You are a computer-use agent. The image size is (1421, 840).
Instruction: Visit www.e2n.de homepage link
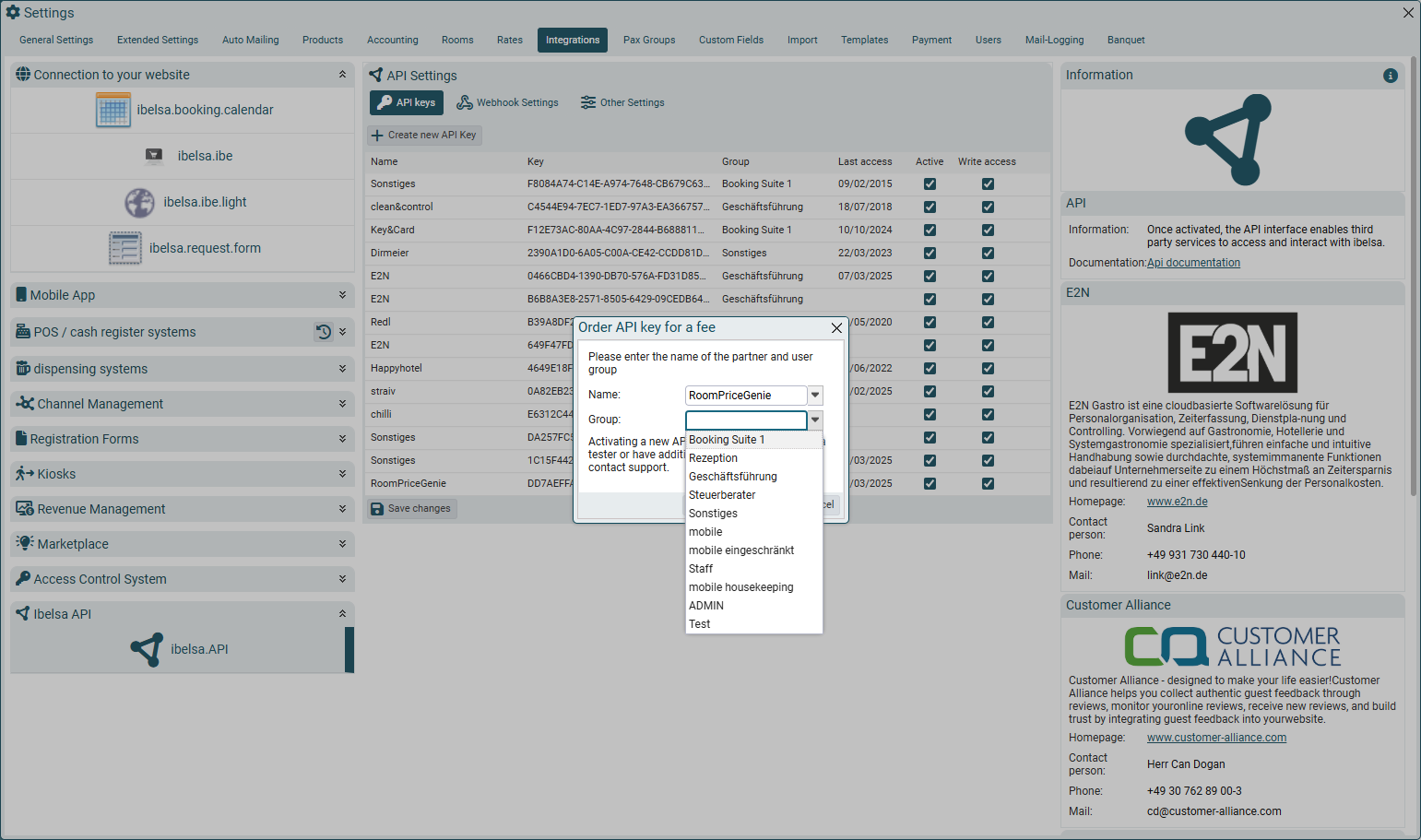[1177, 502]
